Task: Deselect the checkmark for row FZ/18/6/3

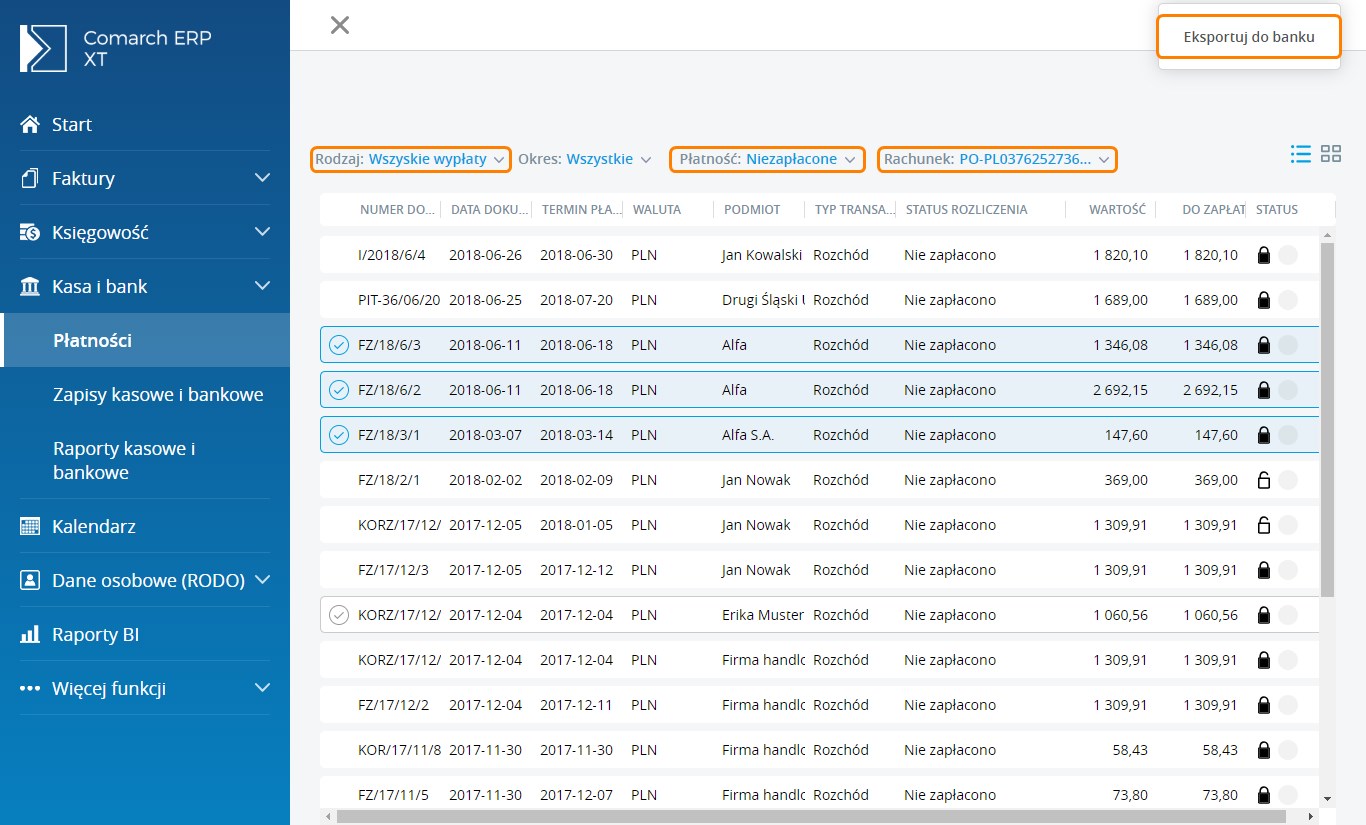Action: [339, 345]
